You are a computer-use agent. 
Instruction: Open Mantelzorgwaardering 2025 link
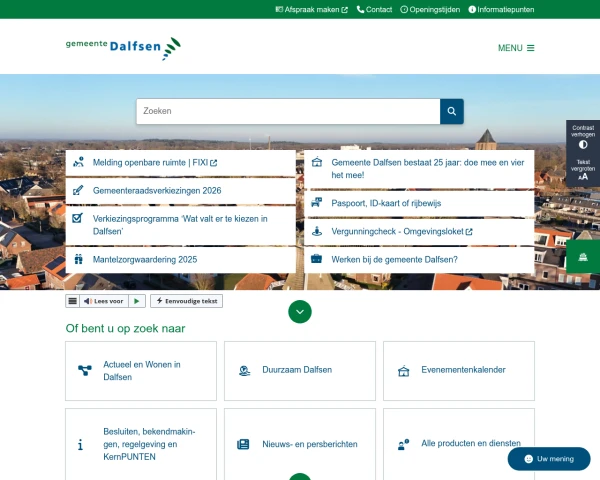coord(181,260)
